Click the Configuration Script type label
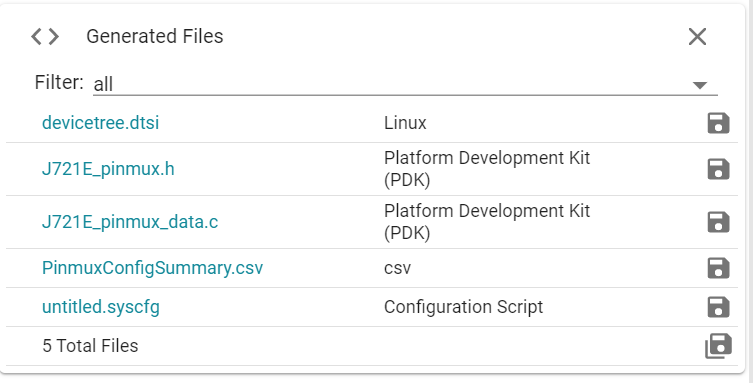The height and width of the screenshot is (383, 753). pyautogui.click(x=463, y=307)
